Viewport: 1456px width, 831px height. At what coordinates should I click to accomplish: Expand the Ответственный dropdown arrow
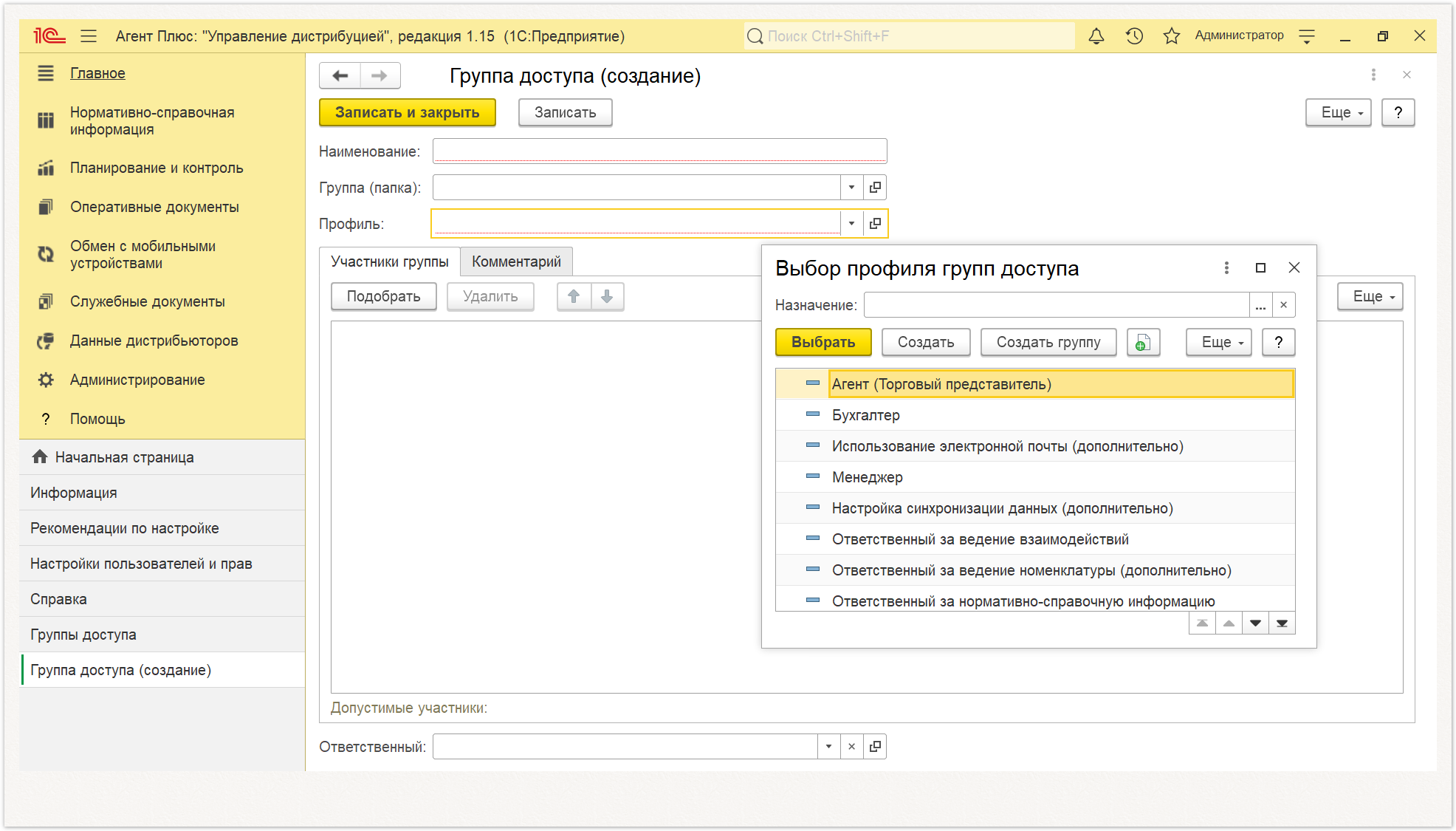828,746
